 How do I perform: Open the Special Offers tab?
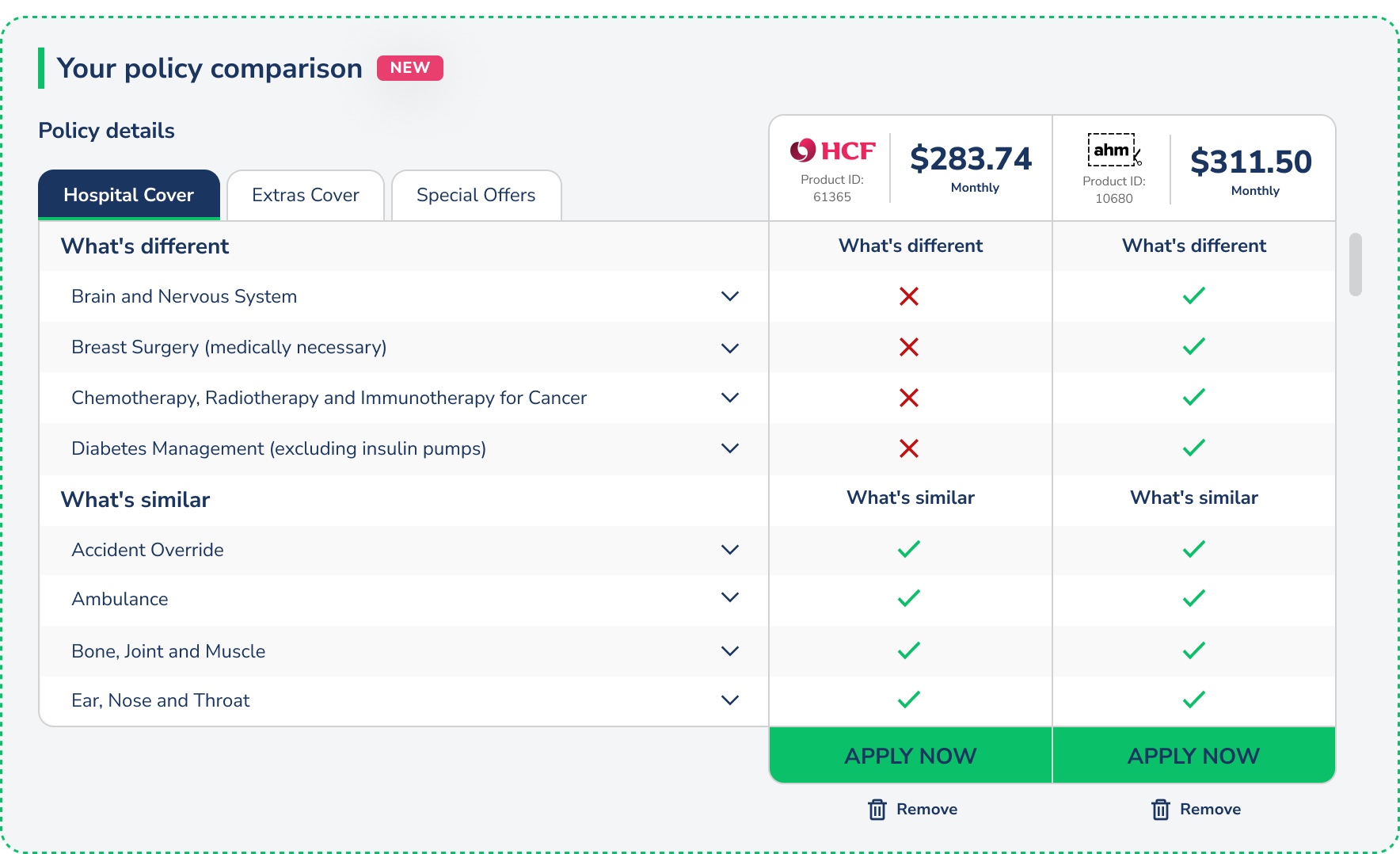point(476,195)
